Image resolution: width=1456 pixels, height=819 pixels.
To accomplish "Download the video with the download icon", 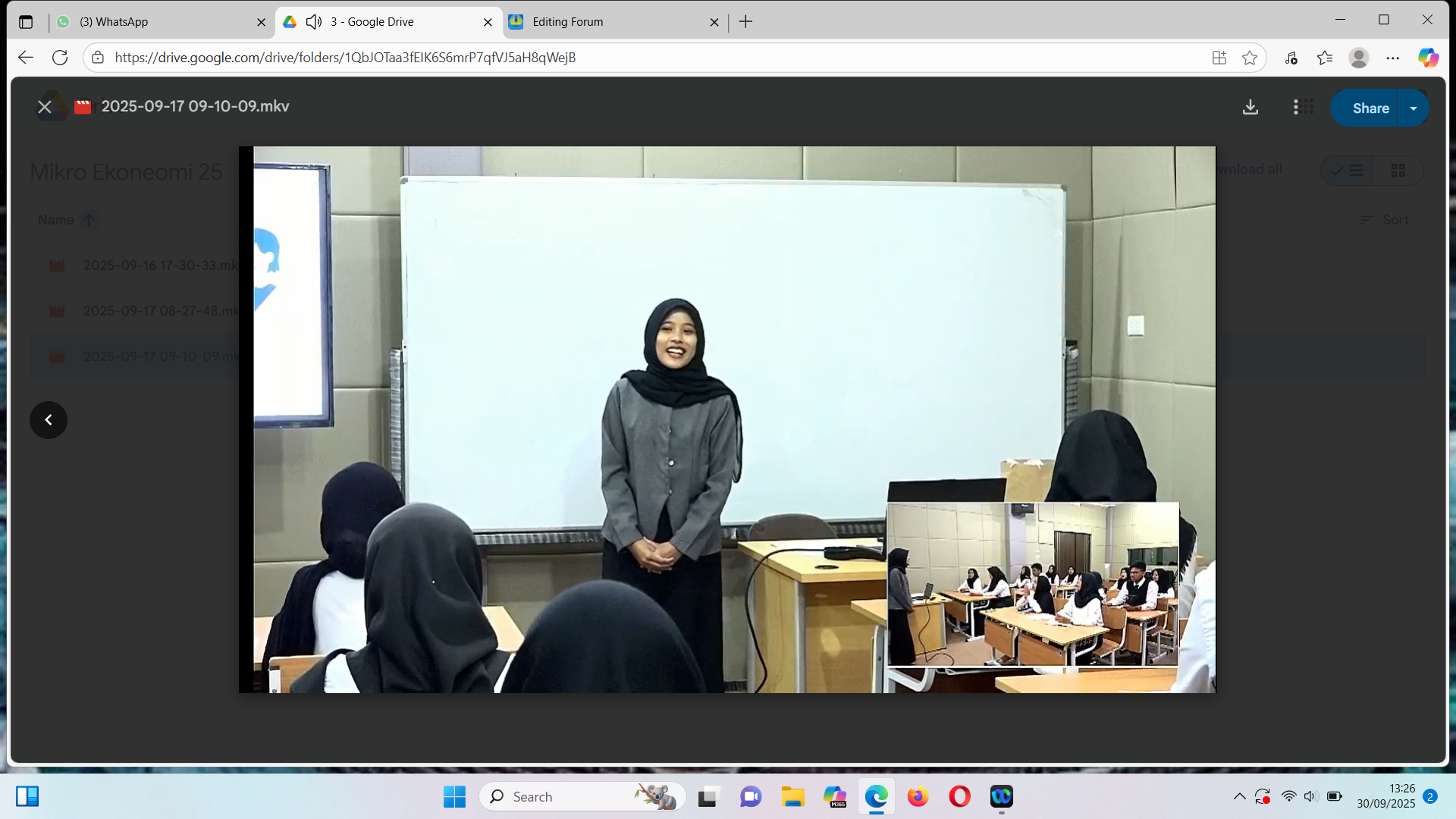I will 1250,107.
